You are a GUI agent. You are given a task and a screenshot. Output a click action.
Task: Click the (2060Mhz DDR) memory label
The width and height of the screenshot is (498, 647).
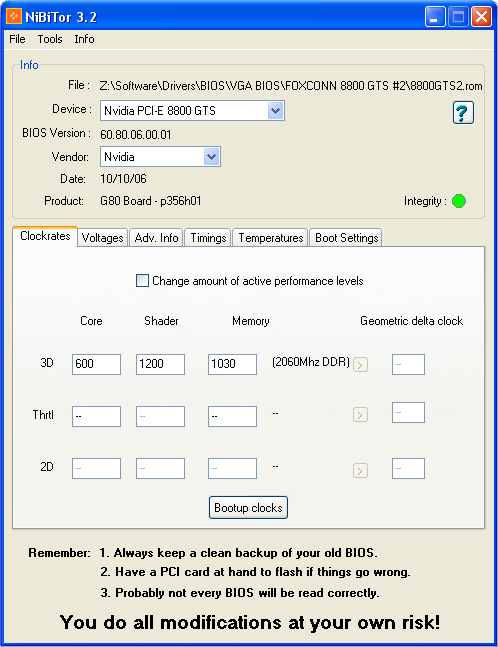[x=311, y=362]
